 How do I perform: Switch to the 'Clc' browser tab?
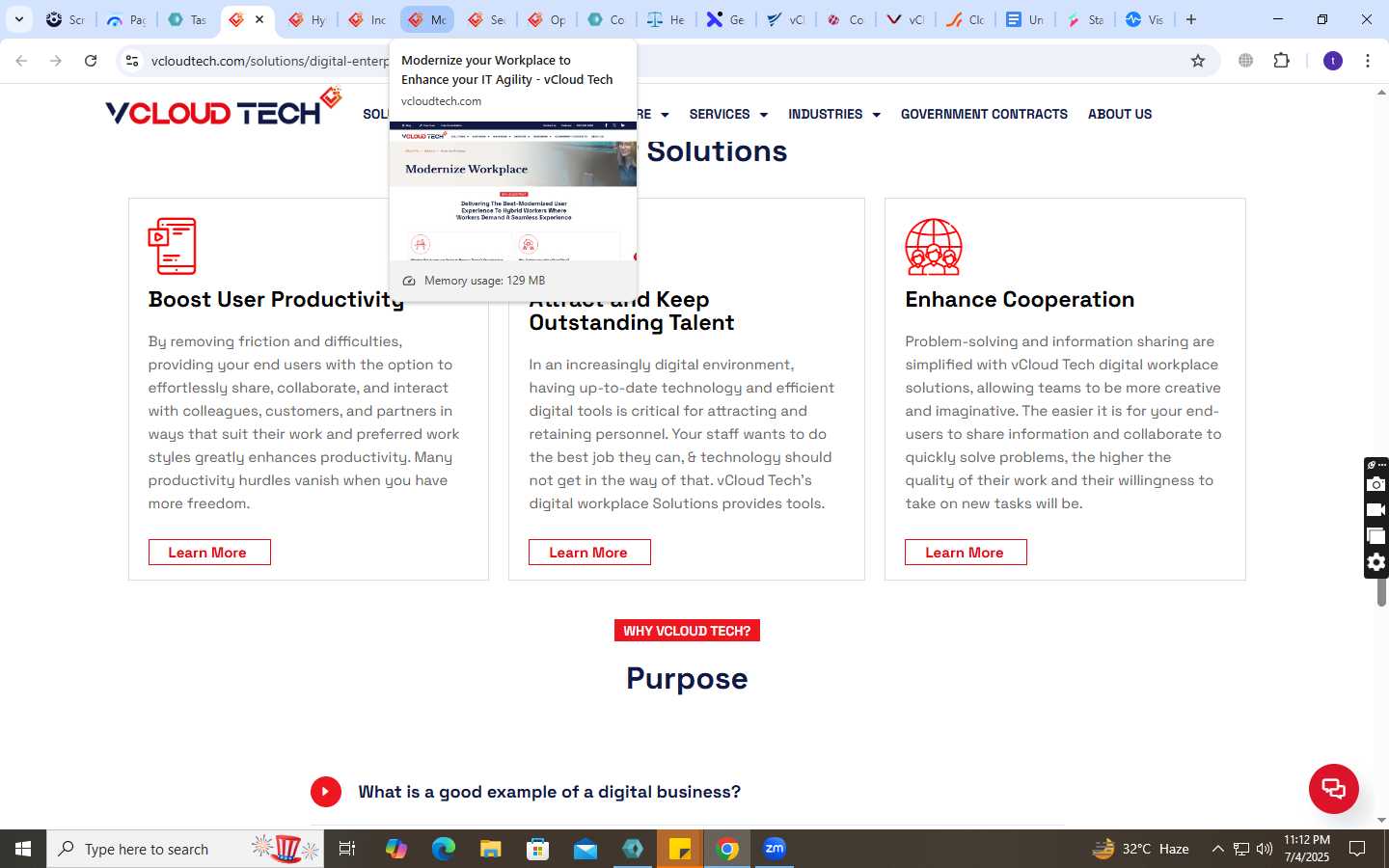point(965,19)
